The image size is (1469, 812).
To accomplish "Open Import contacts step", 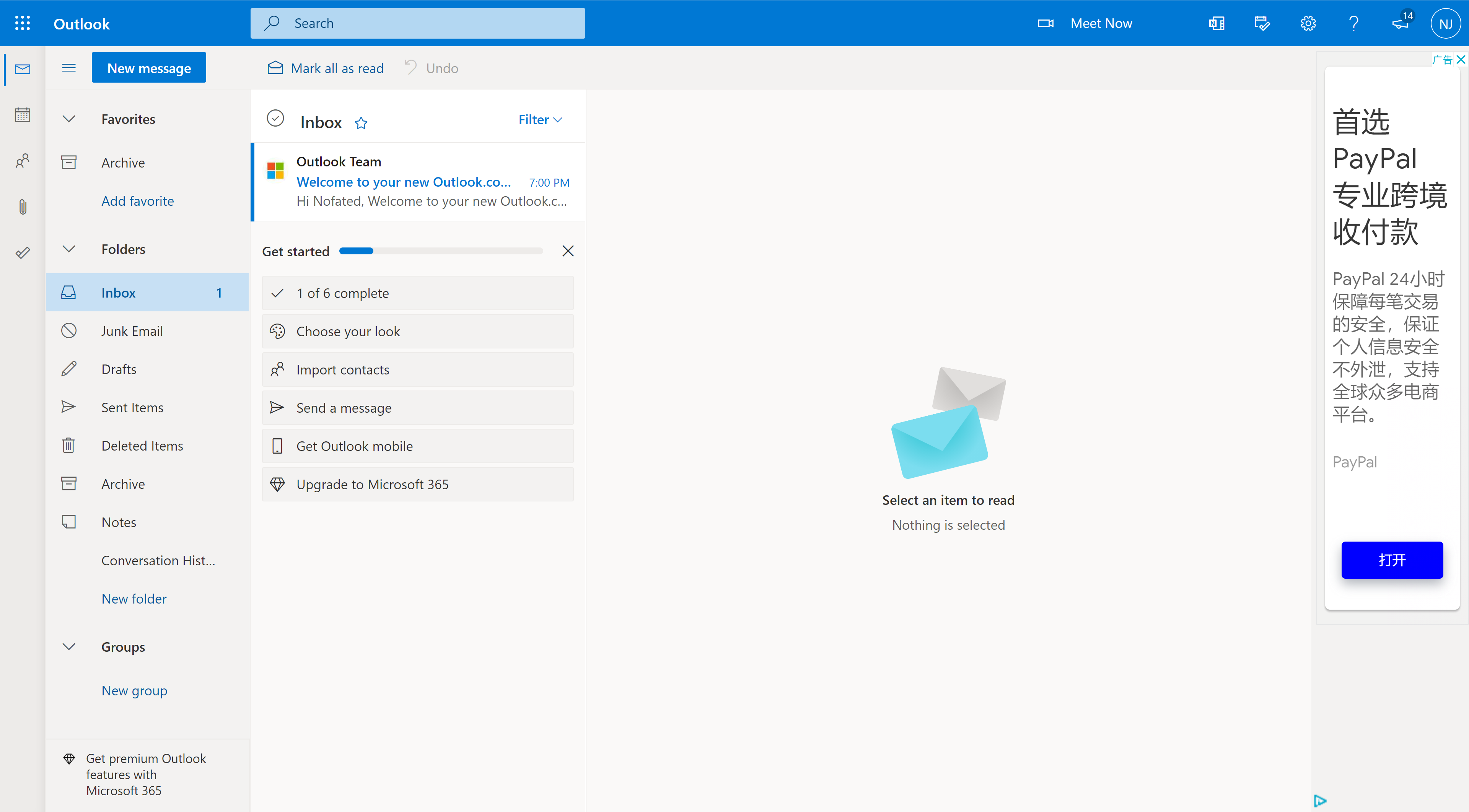I will tap(417, 369).
